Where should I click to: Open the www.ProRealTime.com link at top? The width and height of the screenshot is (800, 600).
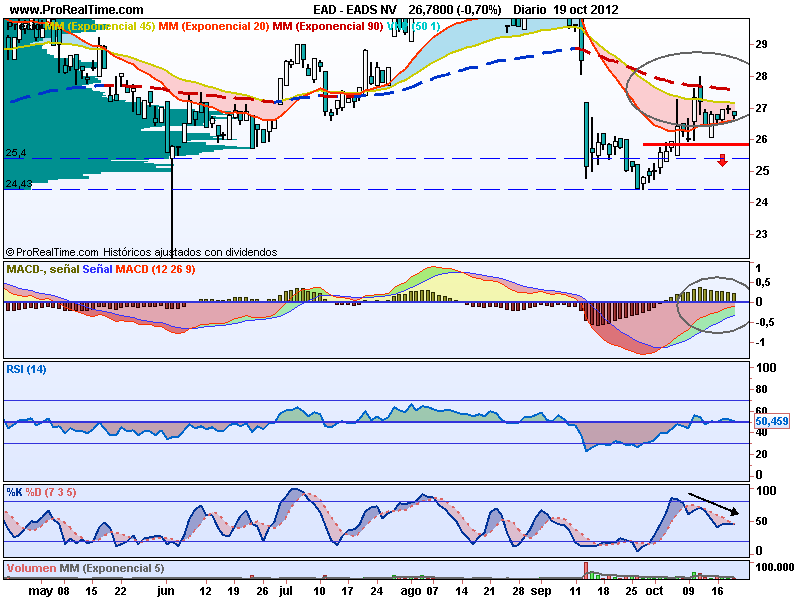66,9
